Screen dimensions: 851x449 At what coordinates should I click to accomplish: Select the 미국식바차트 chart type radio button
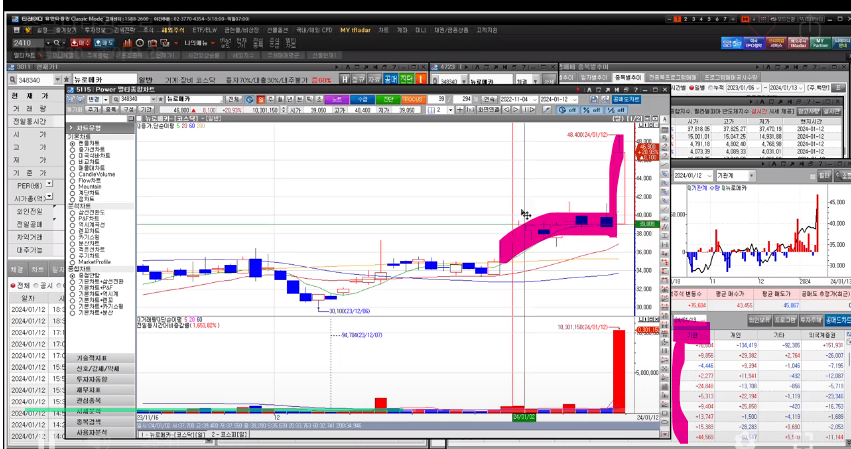(x=72, y=156)
